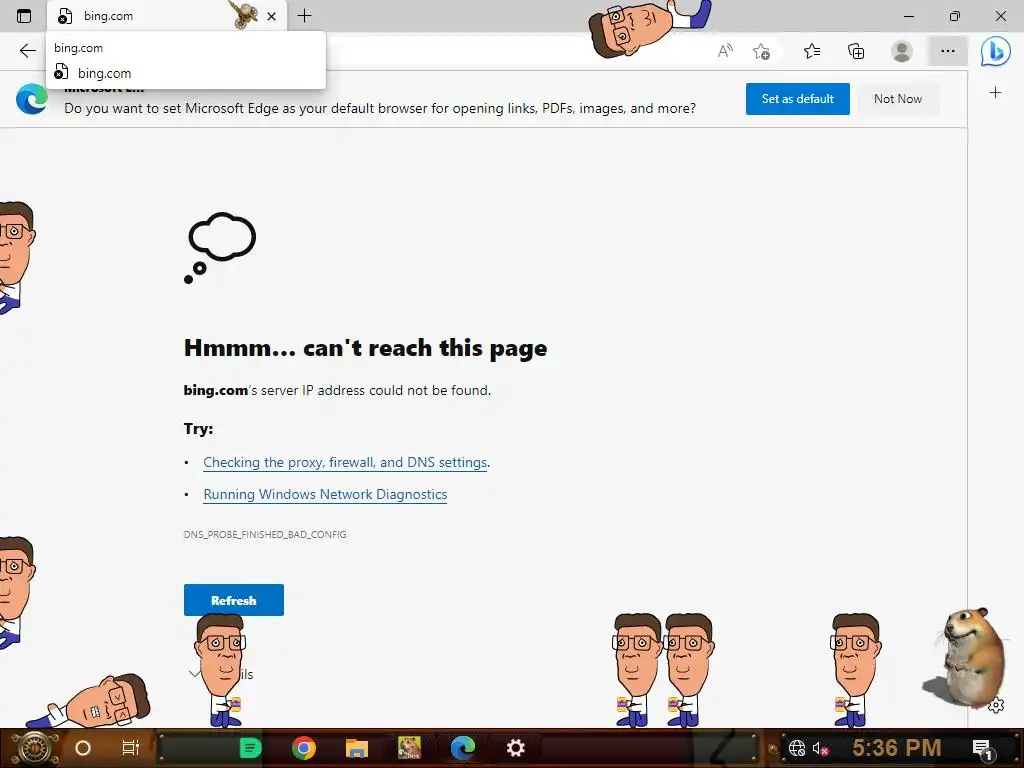Image resolution: width=1024 pixels, height=768 pixels.
Task: Switch to Microsoft Edge on taskbar
Action: coord(462,748)
